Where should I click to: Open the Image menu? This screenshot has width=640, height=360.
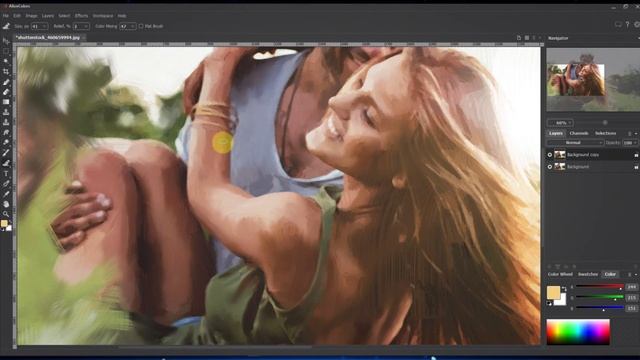point(31,16)
